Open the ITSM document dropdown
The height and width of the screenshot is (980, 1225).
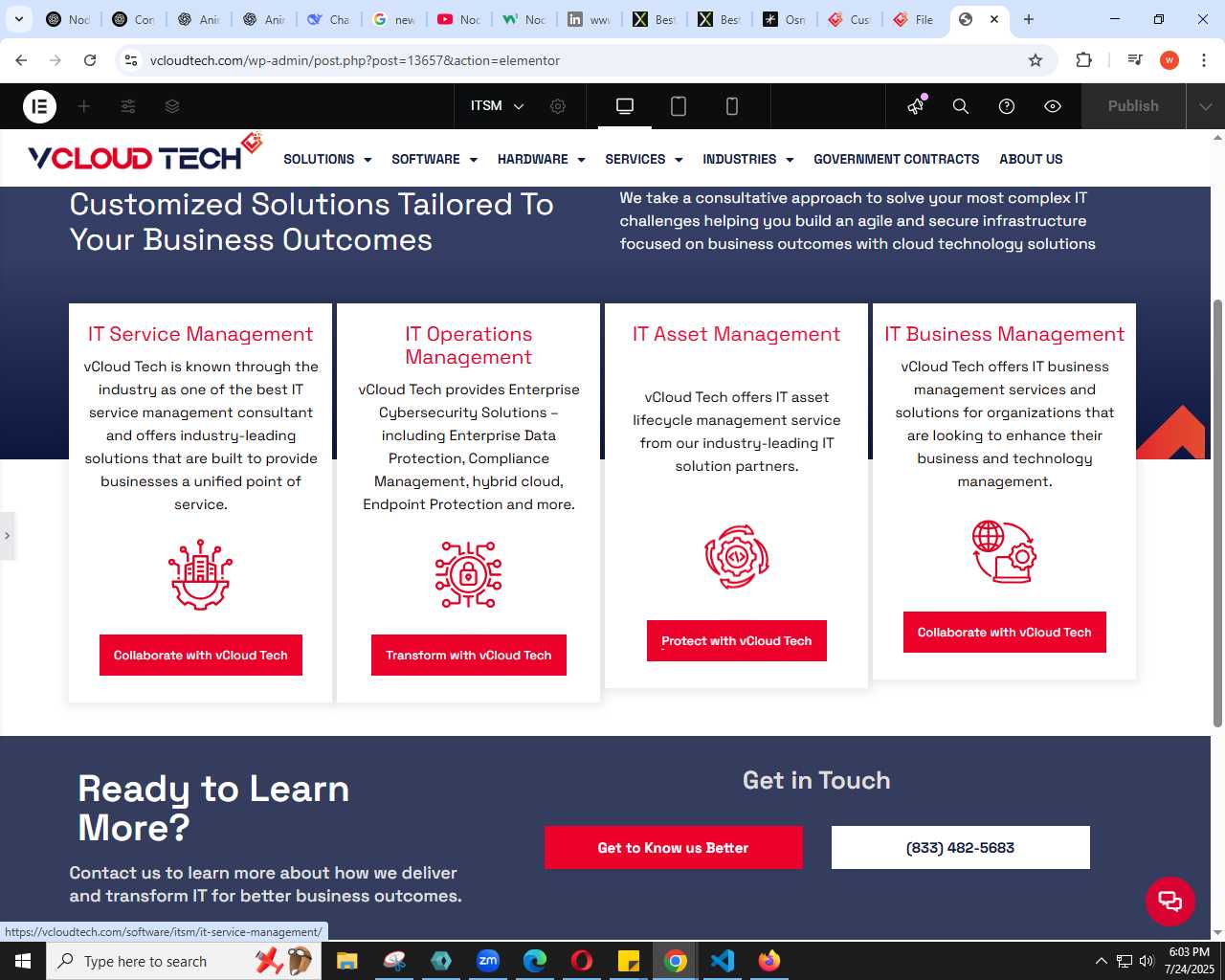[x=498, y=106]
